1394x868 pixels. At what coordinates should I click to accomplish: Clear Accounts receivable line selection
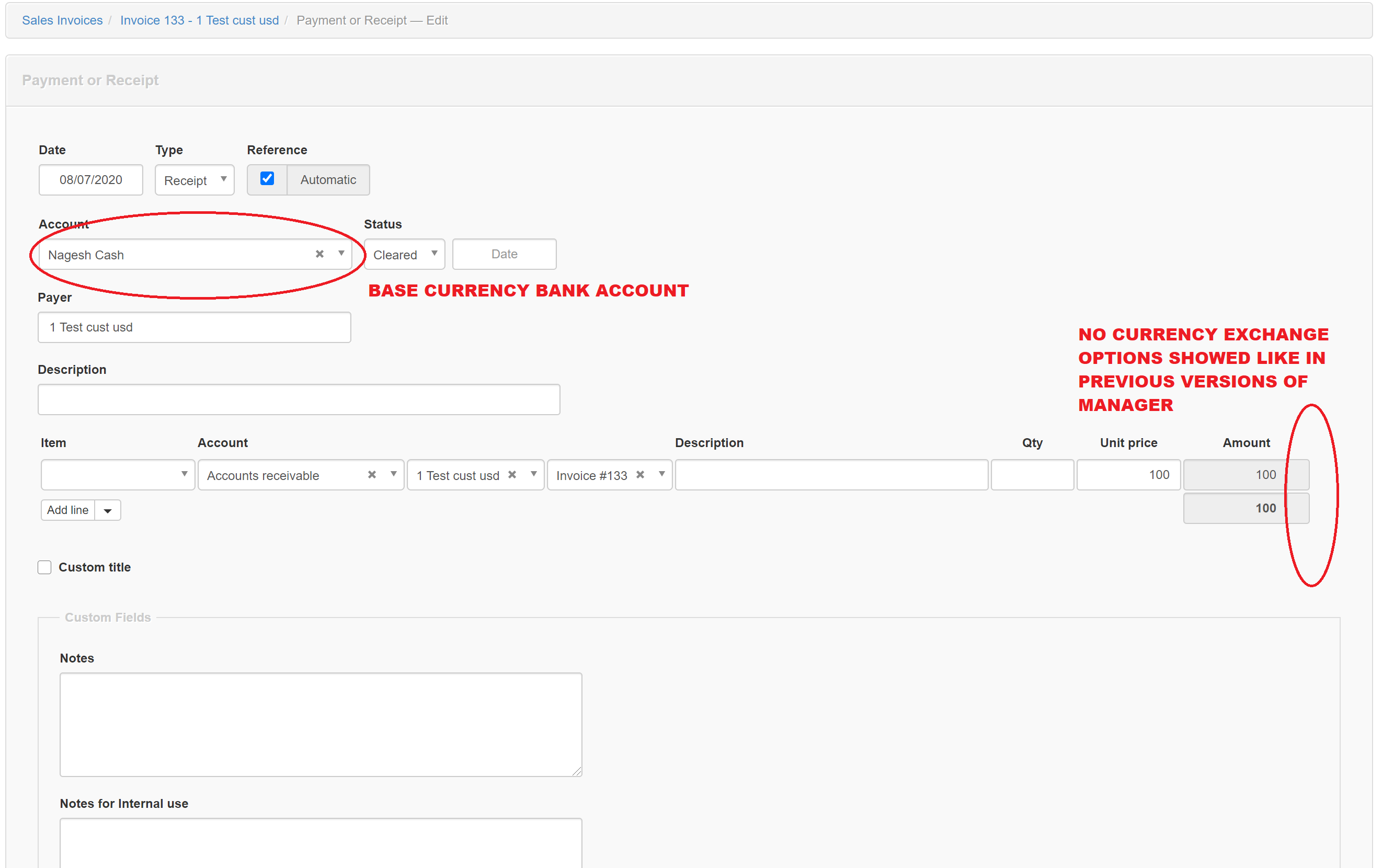click(372, 475)
